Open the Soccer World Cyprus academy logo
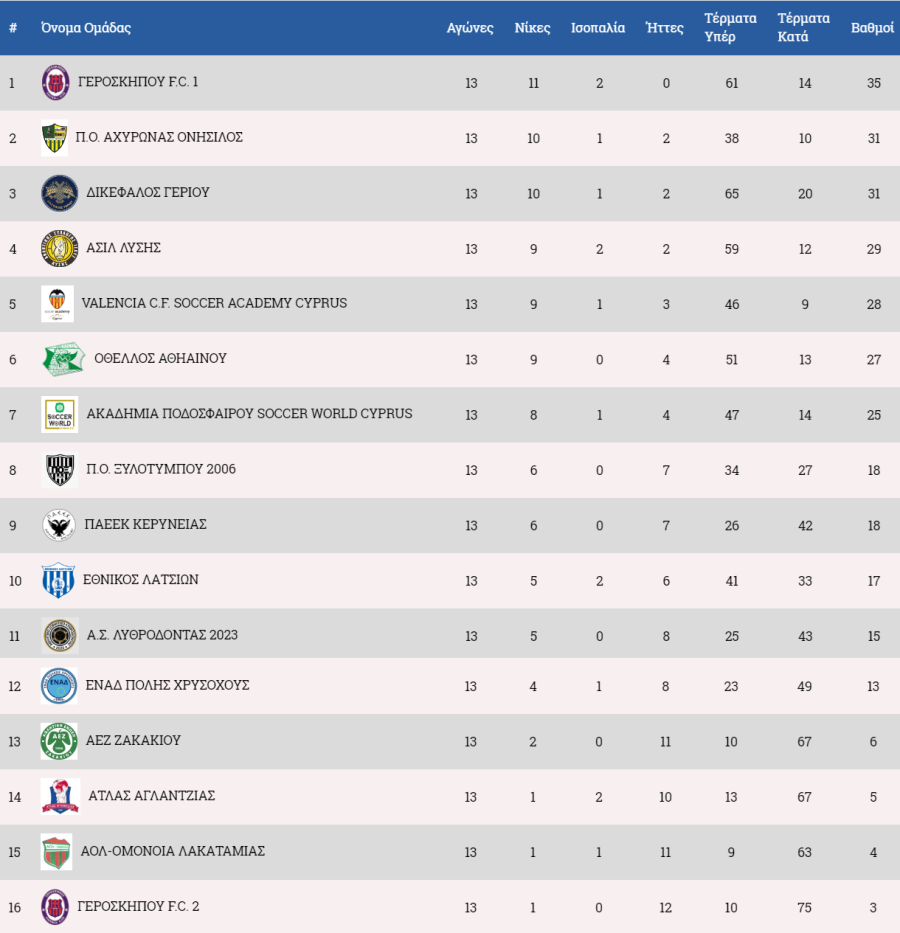 click(x=59, y=415)
